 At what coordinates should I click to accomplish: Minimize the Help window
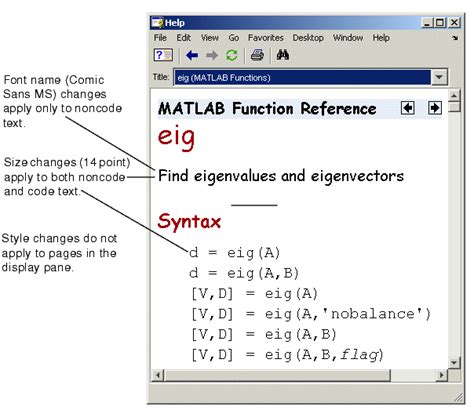427,23
